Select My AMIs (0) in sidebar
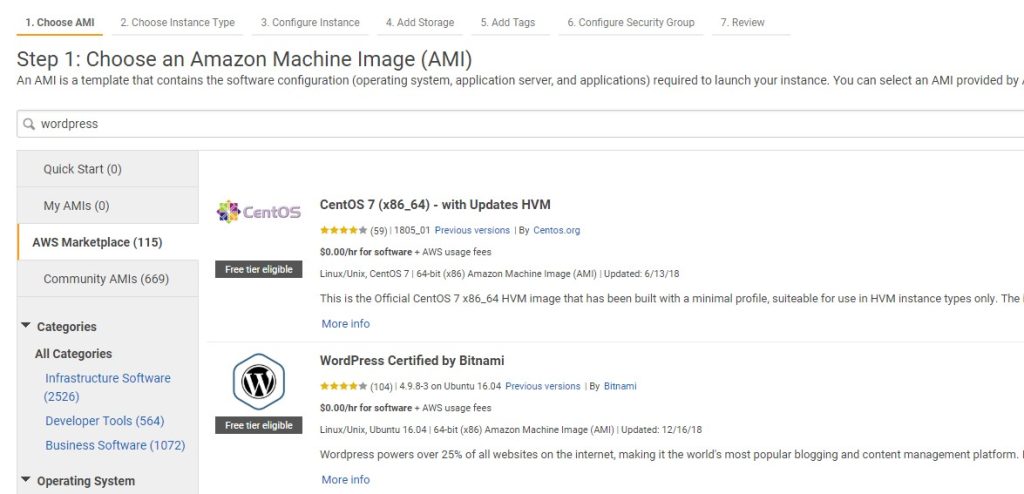Screen dimensions: 1024x494 (x=108, y=206)
